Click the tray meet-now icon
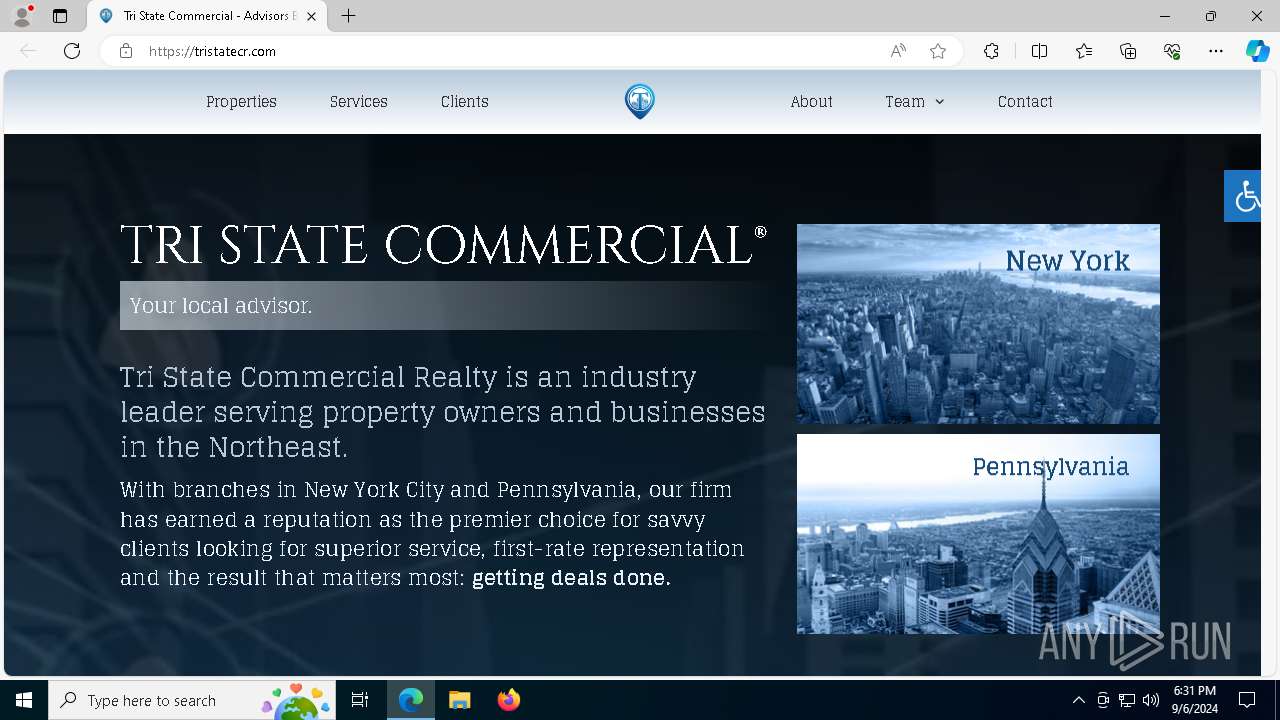The height and width of the screenshot is (720, 1280). [1103, 700]
